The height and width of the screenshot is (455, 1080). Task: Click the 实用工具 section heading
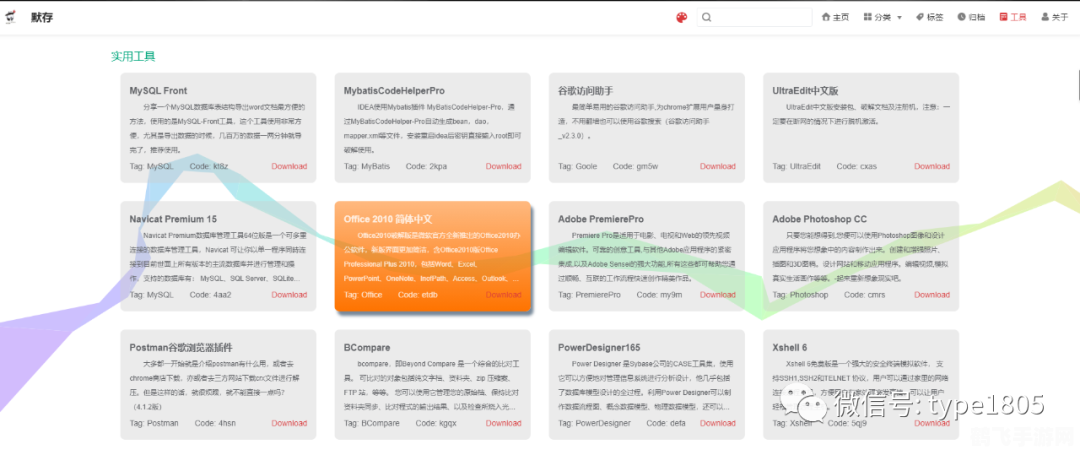point(133,56)
